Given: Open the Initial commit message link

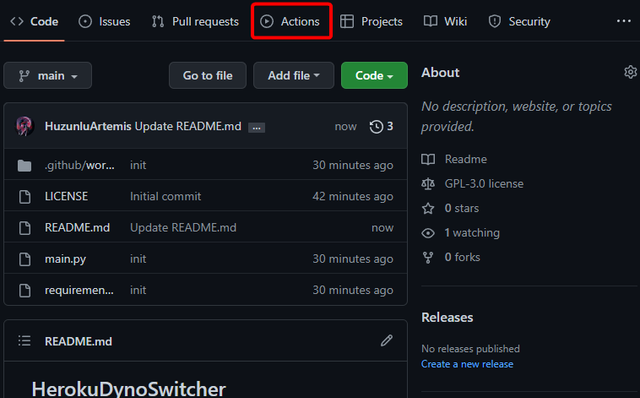Looking at the screenshot, I should (x=165, y=196).
